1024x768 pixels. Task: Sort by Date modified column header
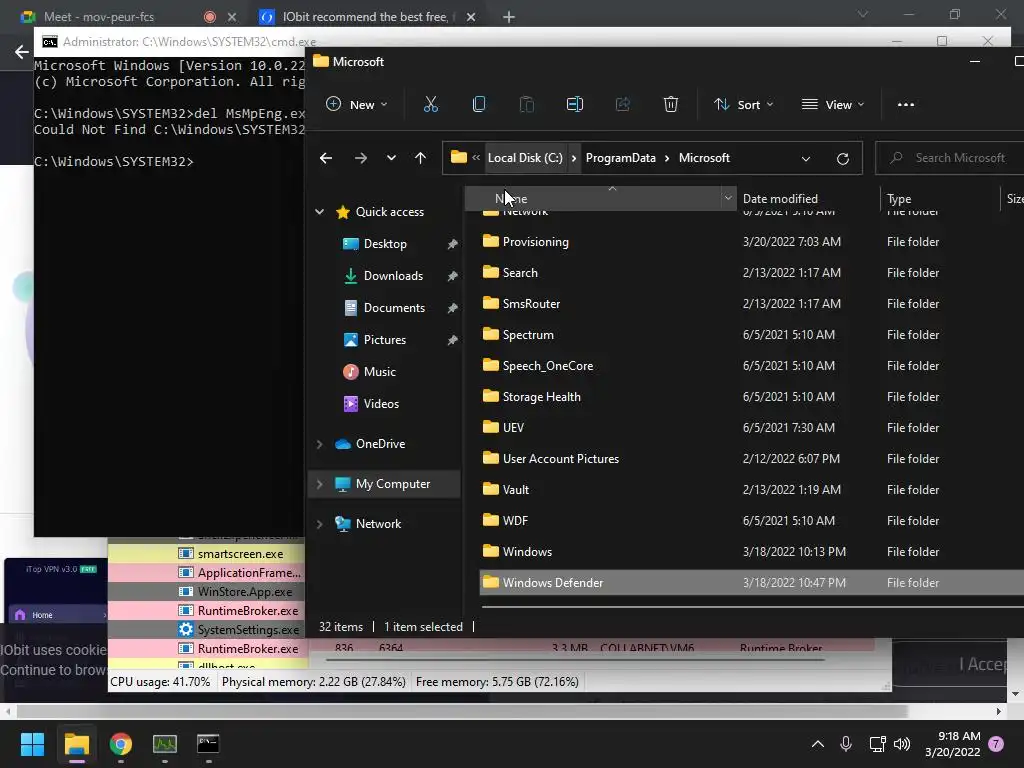point(780,199)
